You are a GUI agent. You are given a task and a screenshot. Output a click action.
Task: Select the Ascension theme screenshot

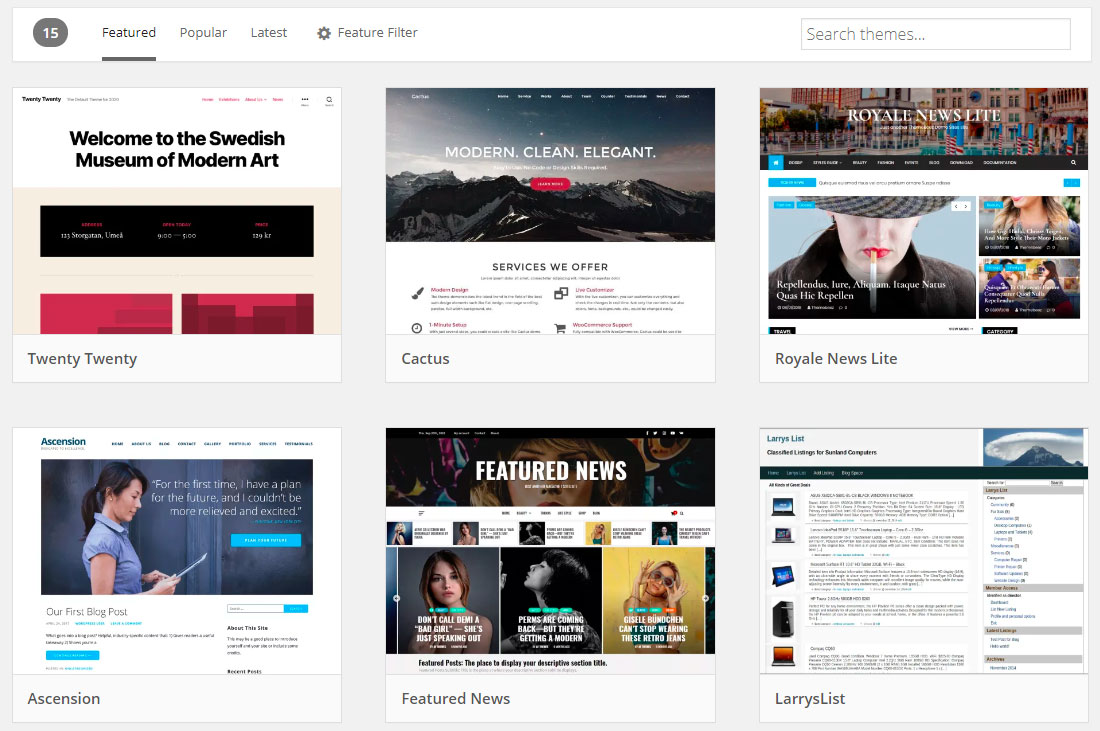coord(176,550)
